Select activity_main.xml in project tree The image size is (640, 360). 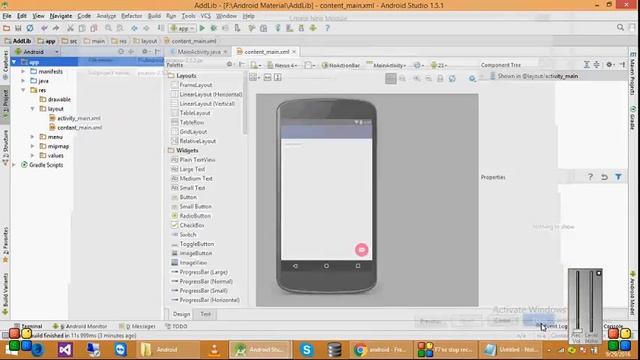(x=75, y=118)
